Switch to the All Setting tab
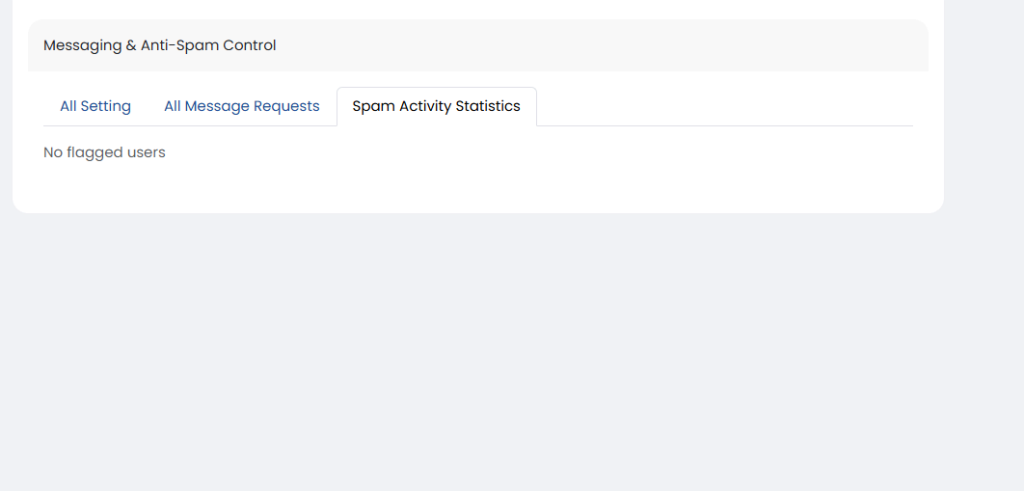 click(x=95, y=106)
